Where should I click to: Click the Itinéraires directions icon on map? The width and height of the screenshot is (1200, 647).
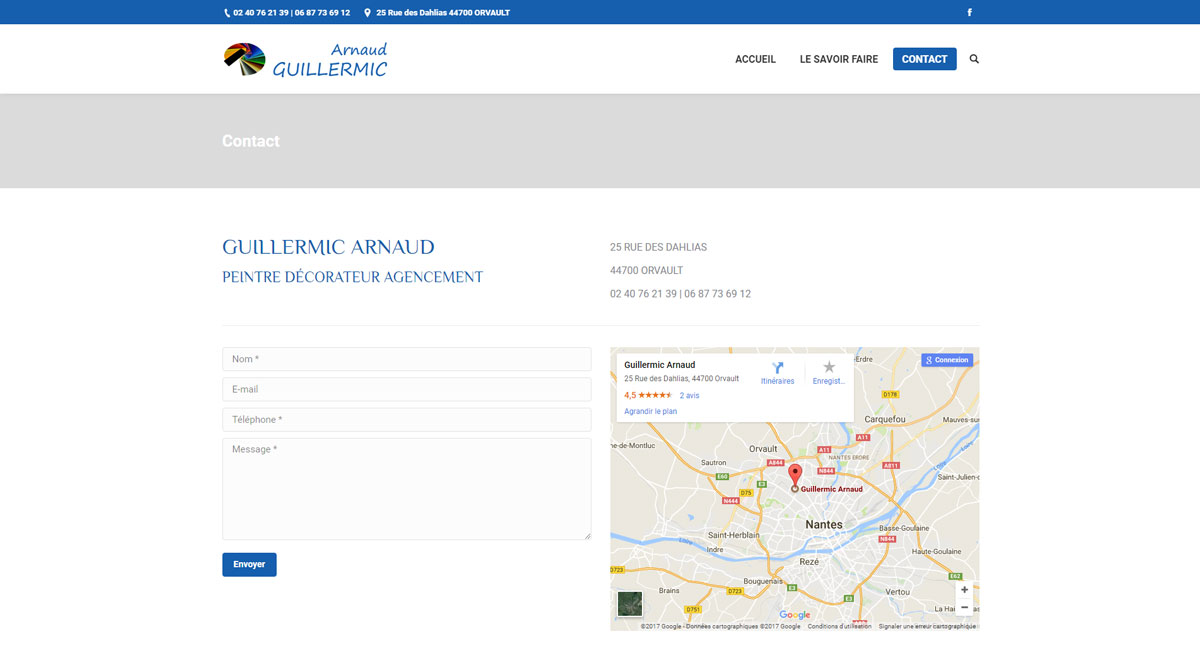tap(777, 369)
